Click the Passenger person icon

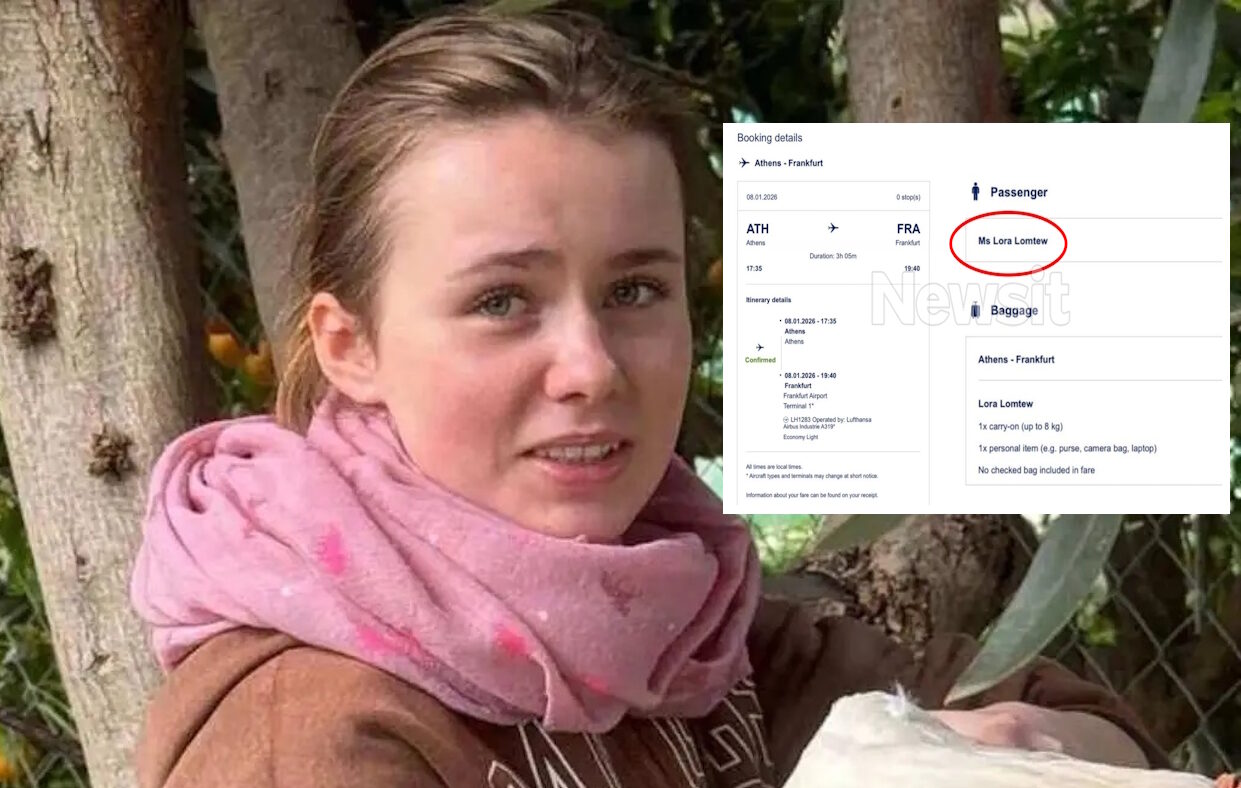[976, 191]
